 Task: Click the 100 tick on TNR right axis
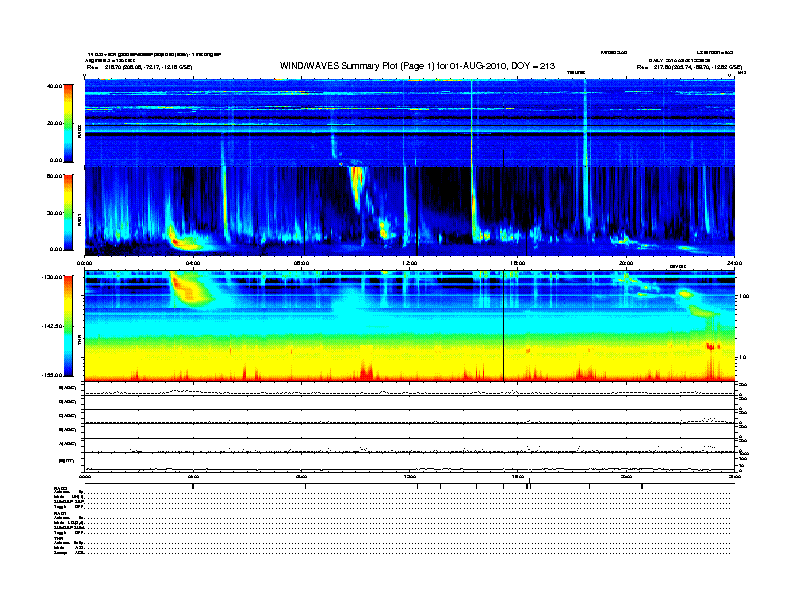[744, 296]
